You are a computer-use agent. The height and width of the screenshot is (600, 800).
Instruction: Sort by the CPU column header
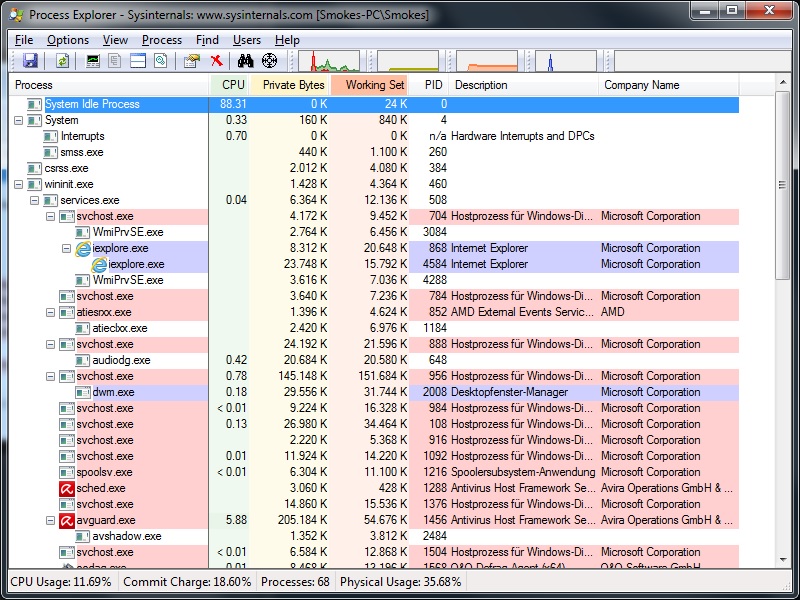229,85
